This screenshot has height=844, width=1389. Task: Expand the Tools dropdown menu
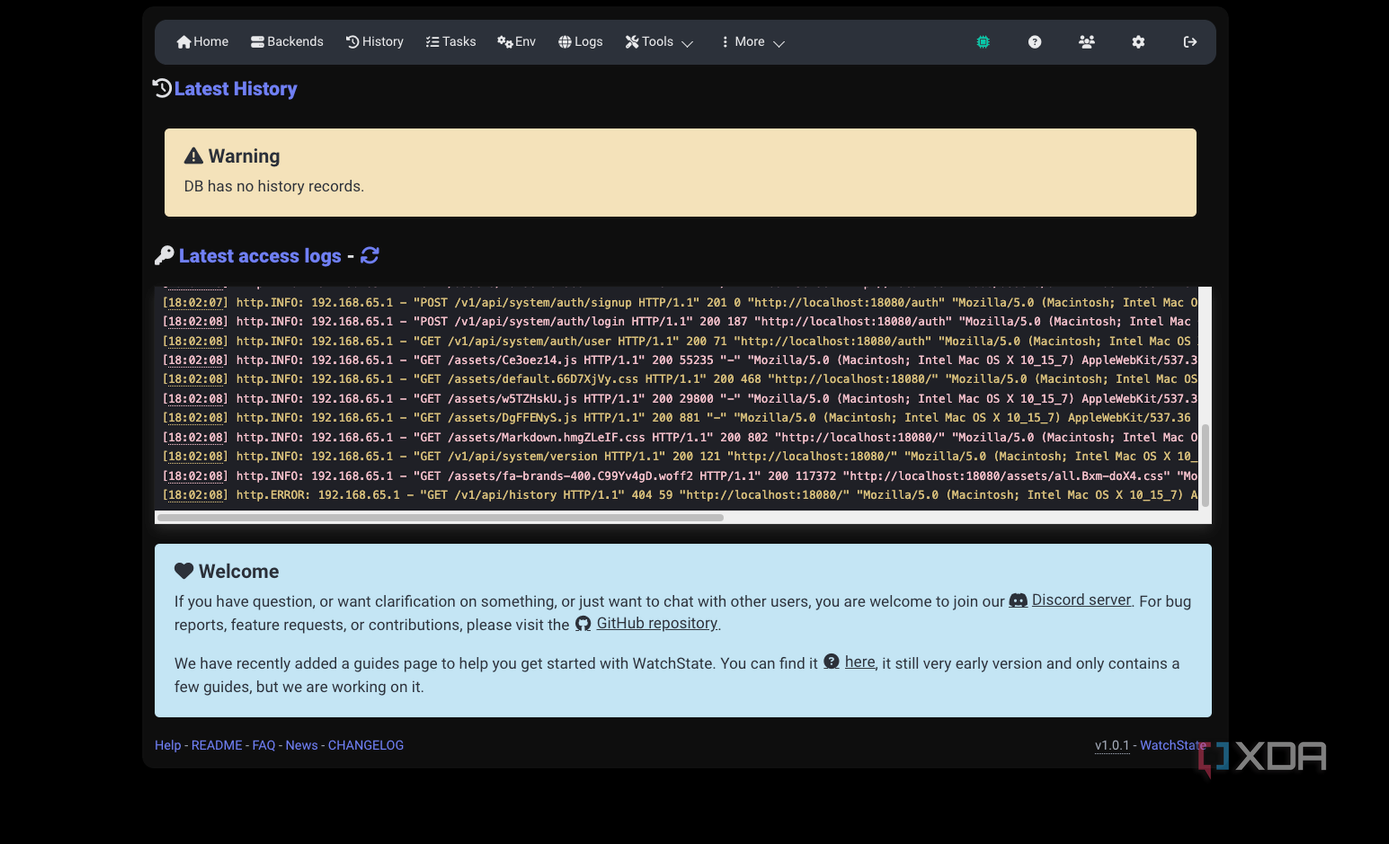click(659, 42)
